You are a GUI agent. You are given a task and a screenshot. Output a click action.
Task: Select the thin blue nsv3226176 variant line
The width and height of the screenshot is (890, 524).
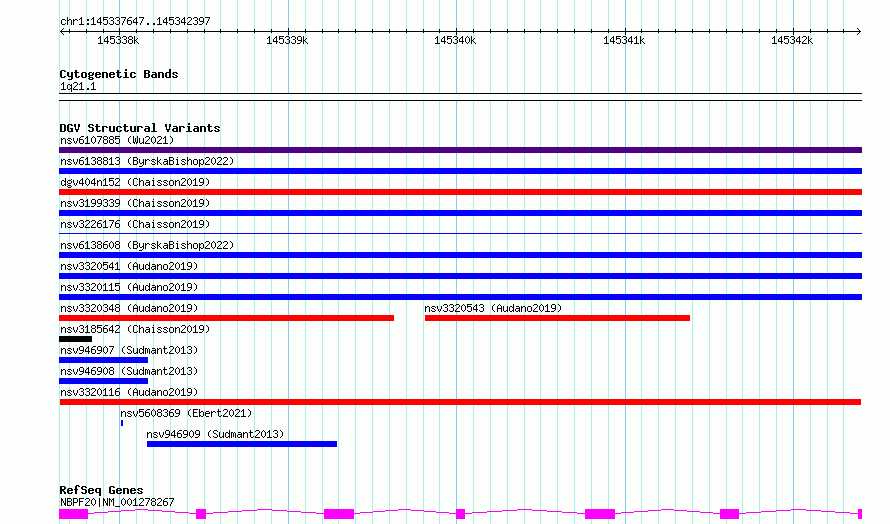click(x=460, y=233)
